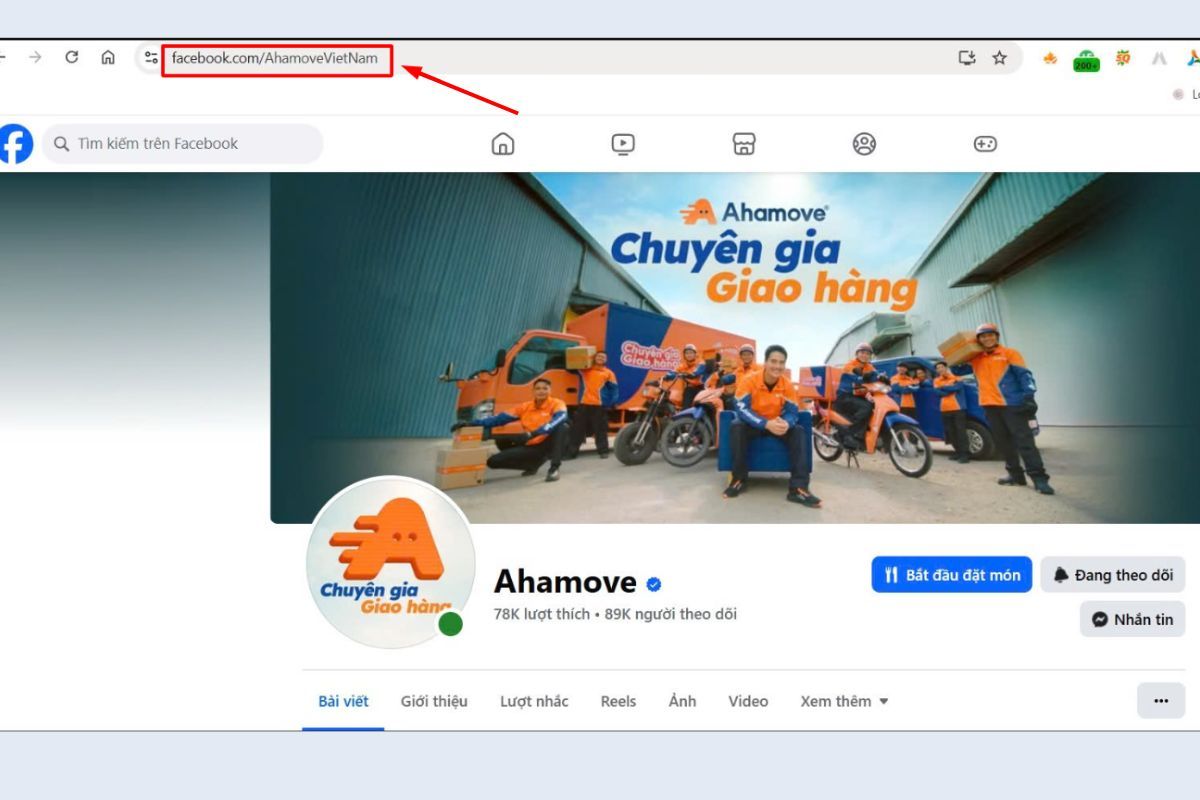This screenshot has height=800, width=1200.
Task: Click into the 'Tìm kiếm trên Facebook' search box
Action: tap(183, 144)
